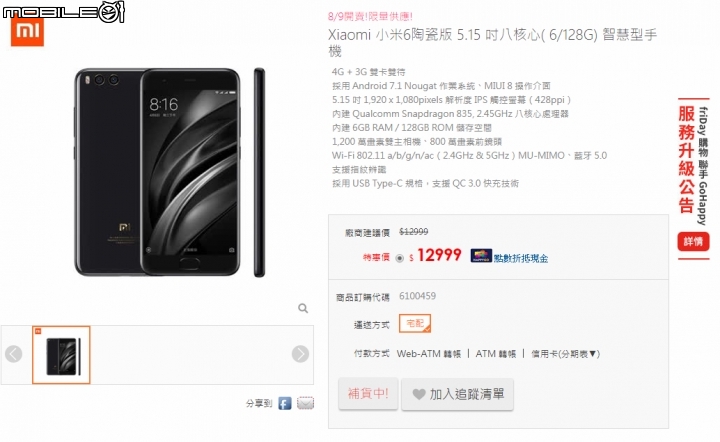Click the Xiaomi MI logo
Viewport: 720px width, 442px height.
click(x=28, y=32)
